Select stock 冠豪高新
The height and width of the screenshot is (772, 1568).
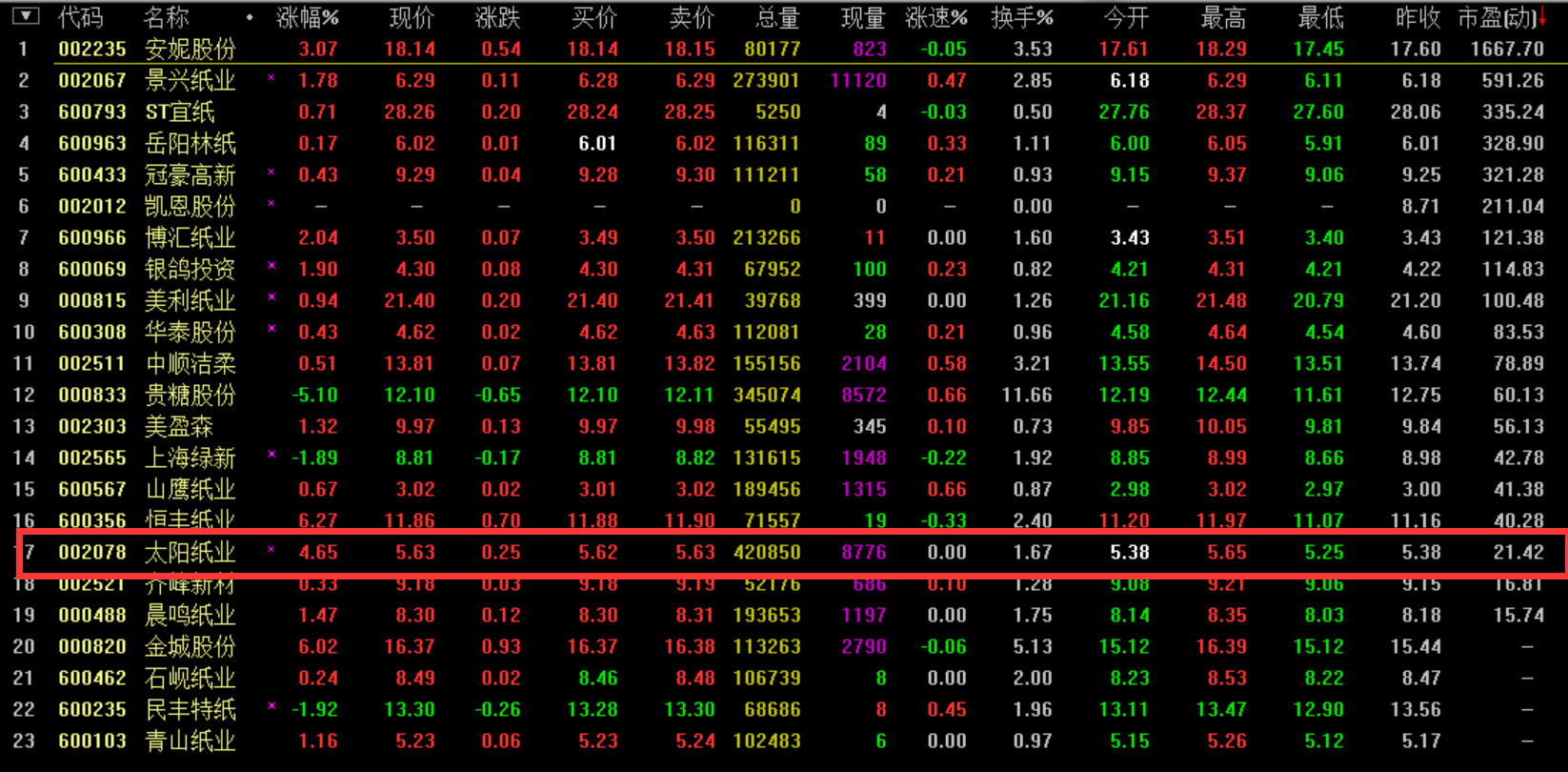pos(190,174)
